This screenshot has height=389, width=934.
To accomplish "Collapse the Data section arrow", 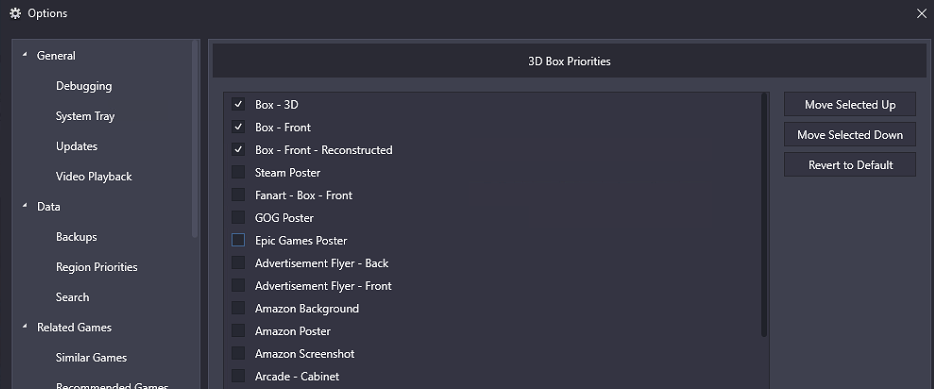I will tap(25, 206).
